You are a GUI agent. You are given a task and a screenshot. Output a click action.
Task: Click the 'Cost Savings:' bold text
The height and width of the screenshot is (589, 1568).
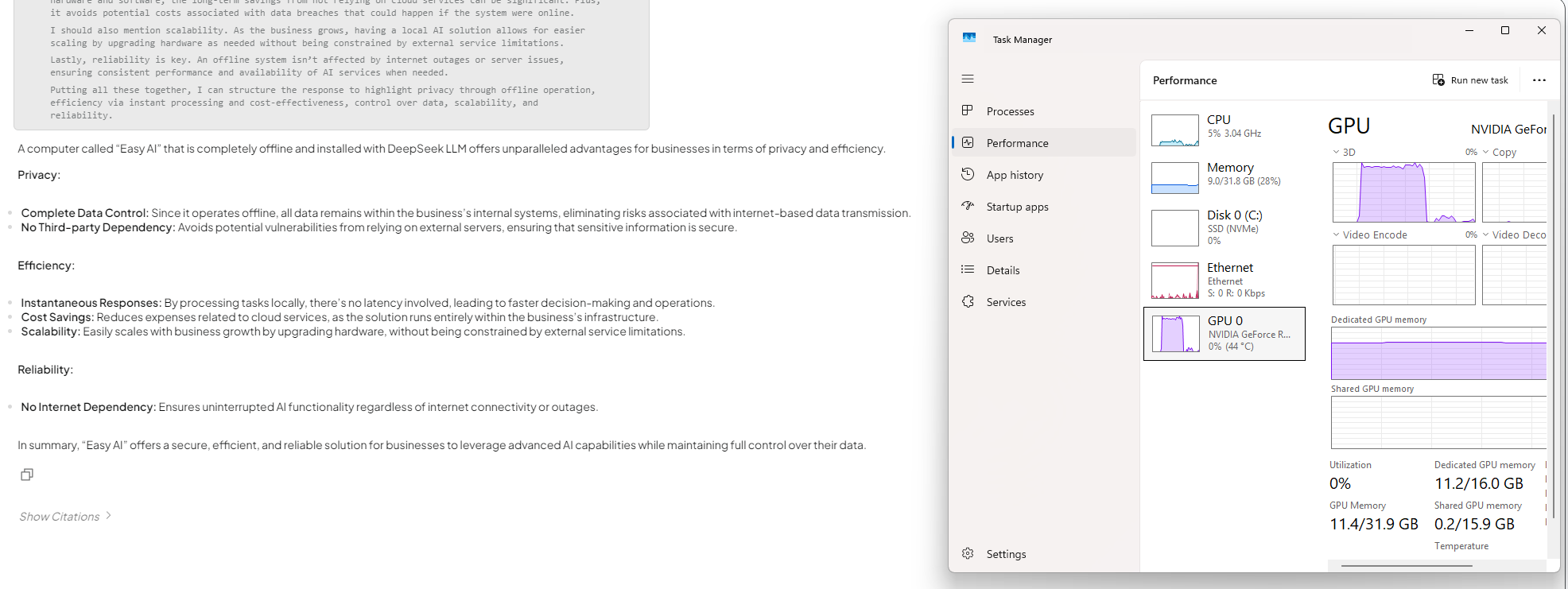coord(57,317)
